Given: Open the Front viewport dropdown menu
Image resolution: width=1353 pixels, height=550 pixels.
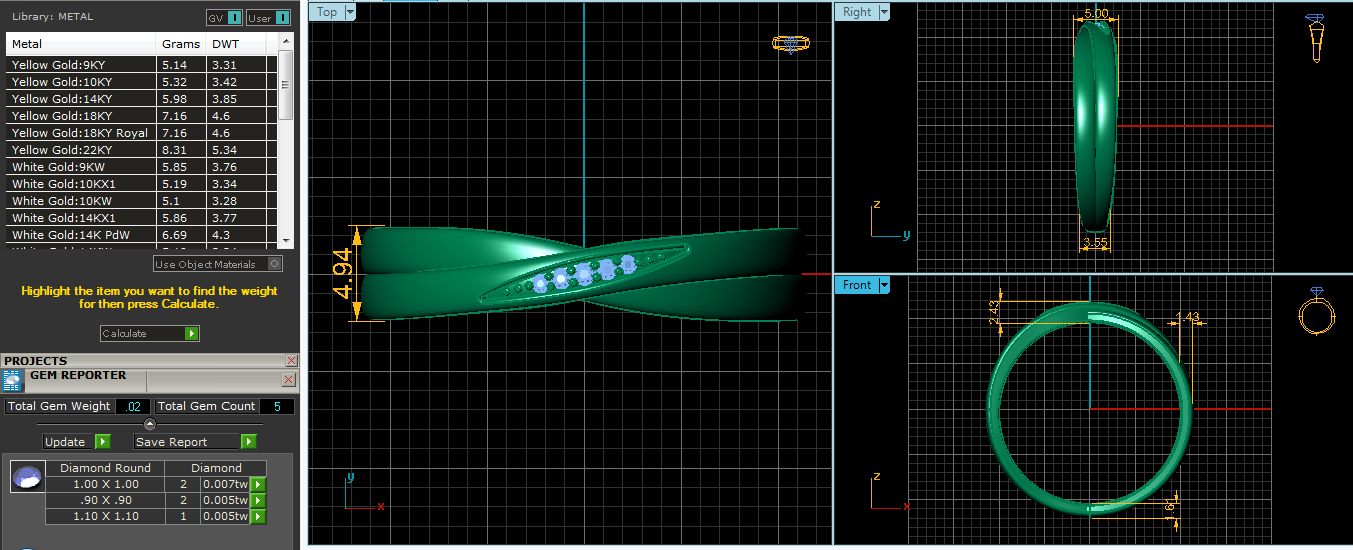Looking at the screenshot, I should click(x=883, y=285).
